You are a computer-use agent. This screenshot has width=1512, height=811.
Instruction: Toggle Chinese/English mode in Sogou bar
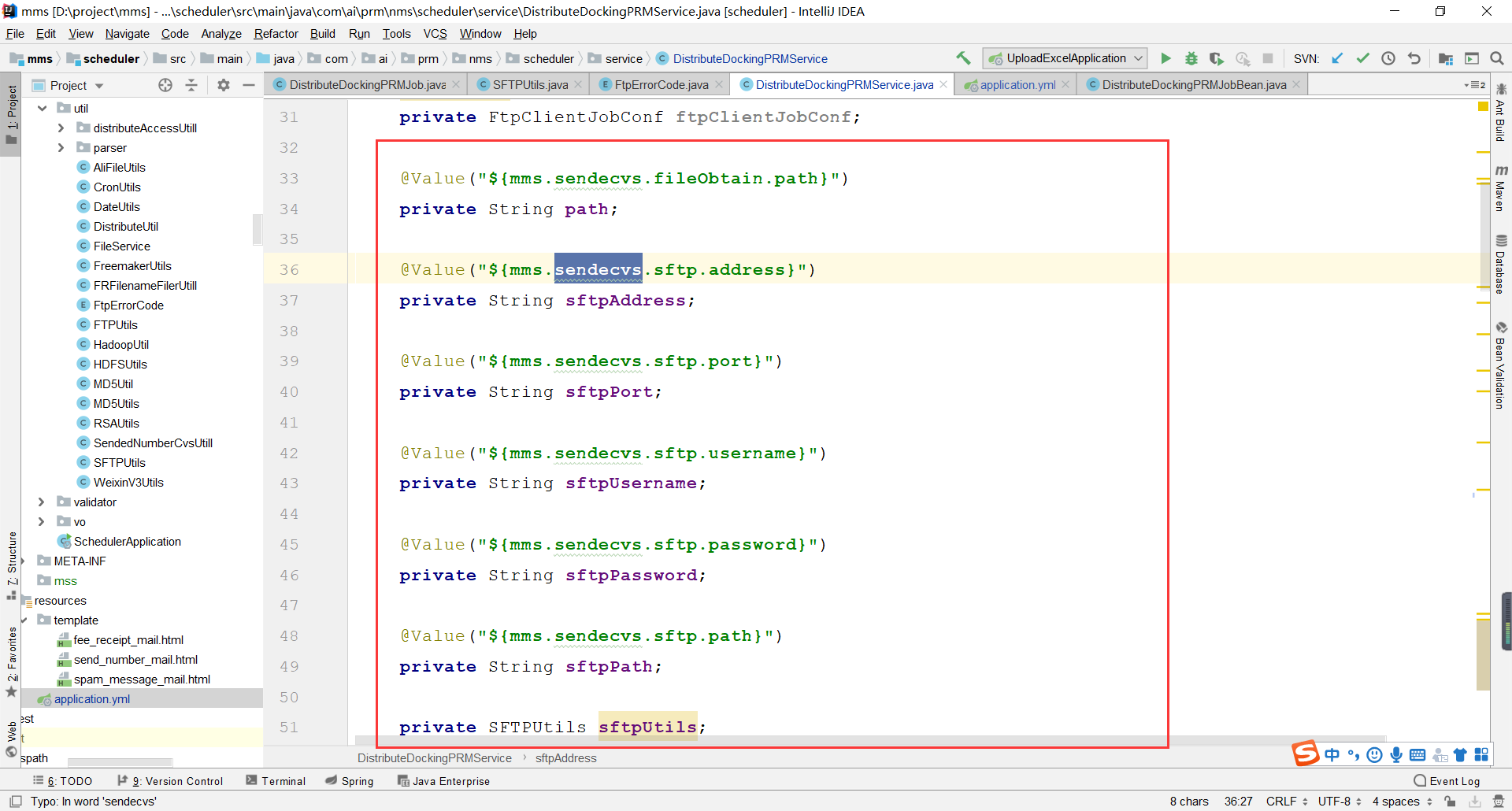click(1332, 755)
